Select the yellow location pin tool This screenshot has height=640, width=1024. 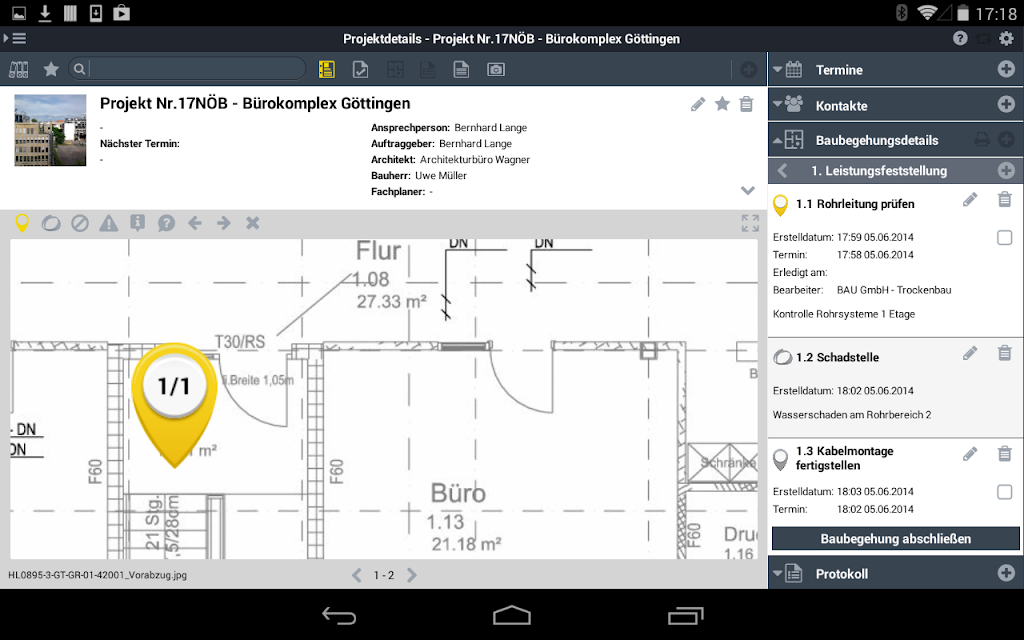22,223
